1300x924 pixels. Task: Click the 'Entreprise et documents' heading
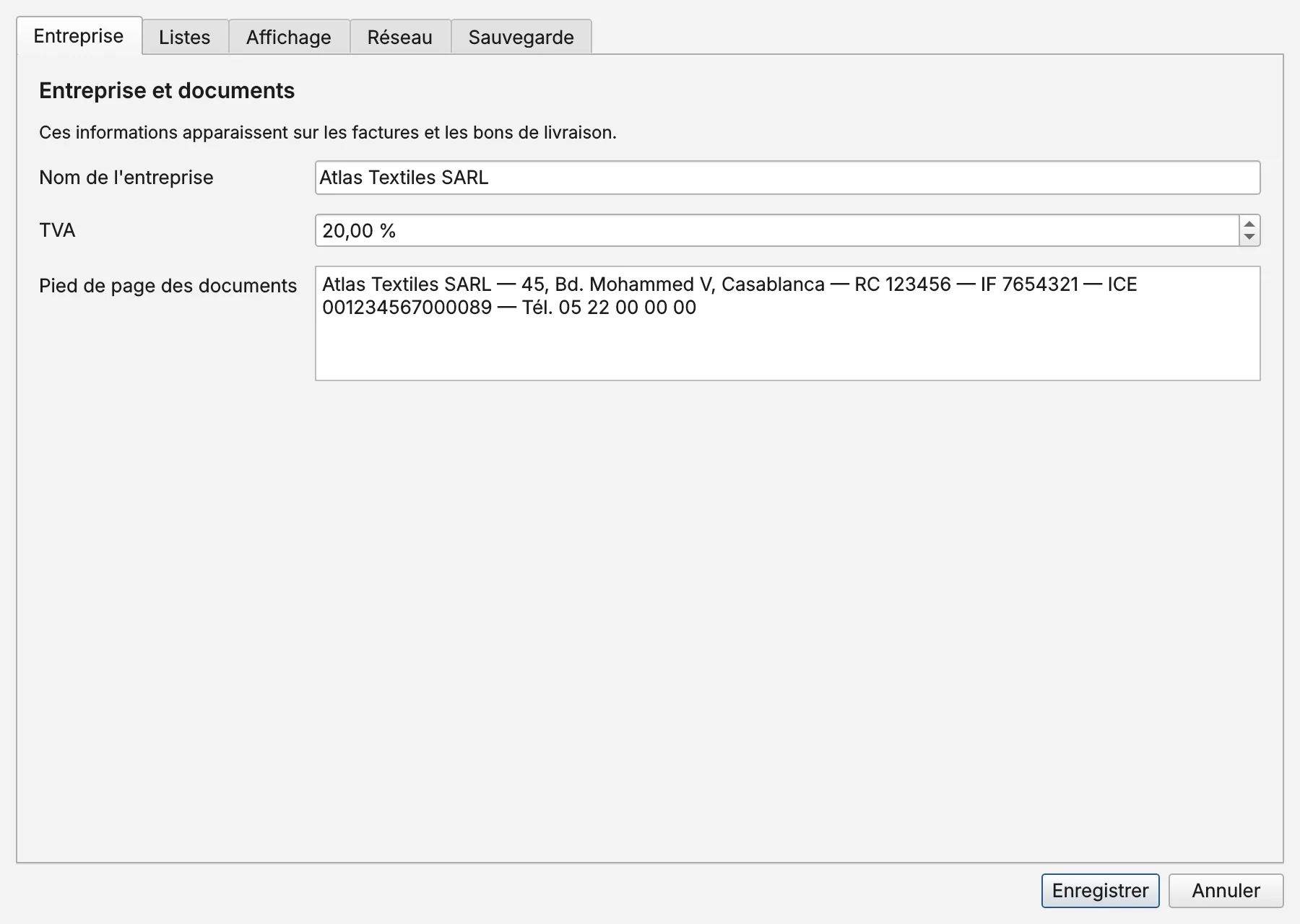pyautogui.click(x=167, y=91)
